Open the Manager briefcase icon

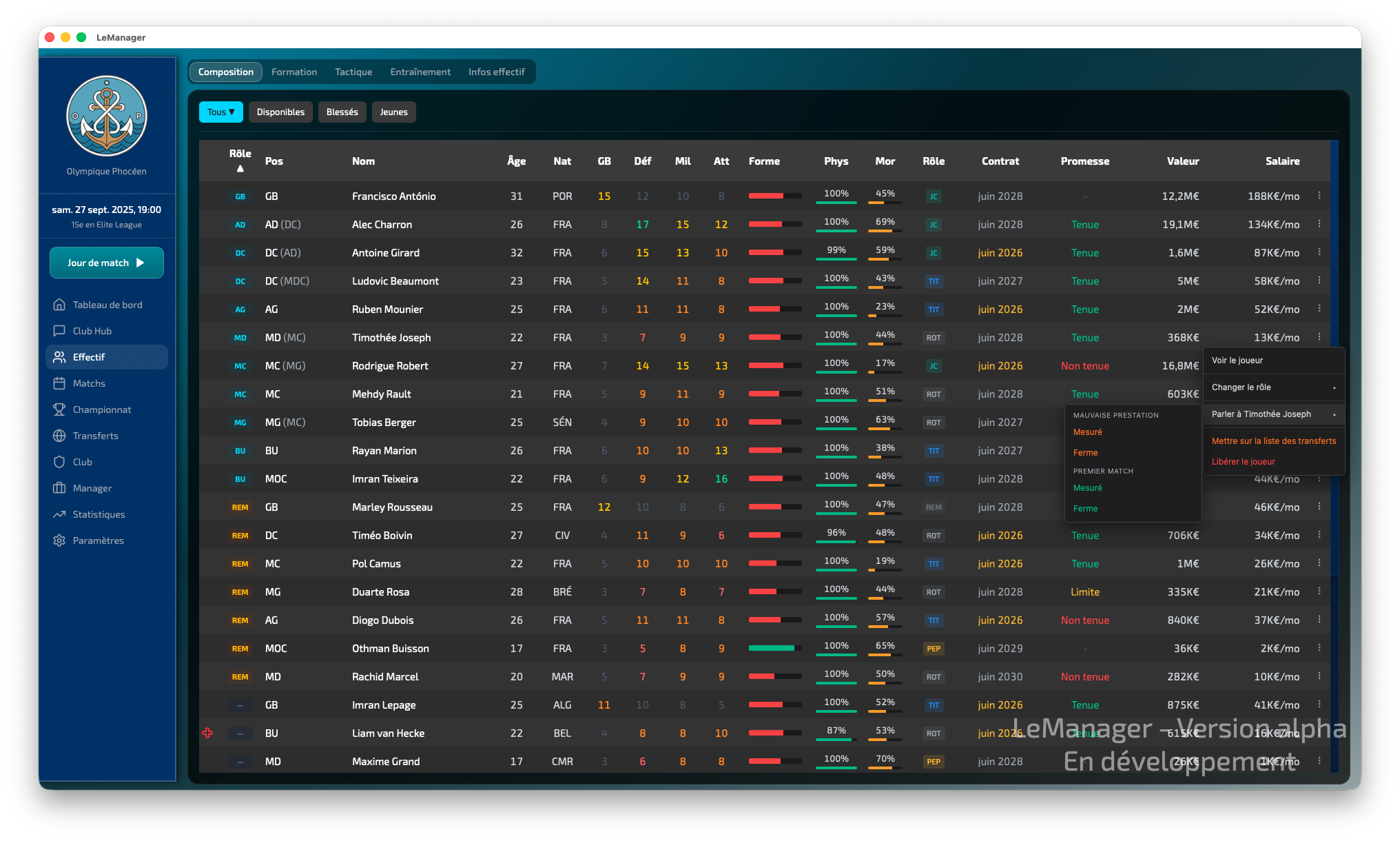tap(59, 488)
